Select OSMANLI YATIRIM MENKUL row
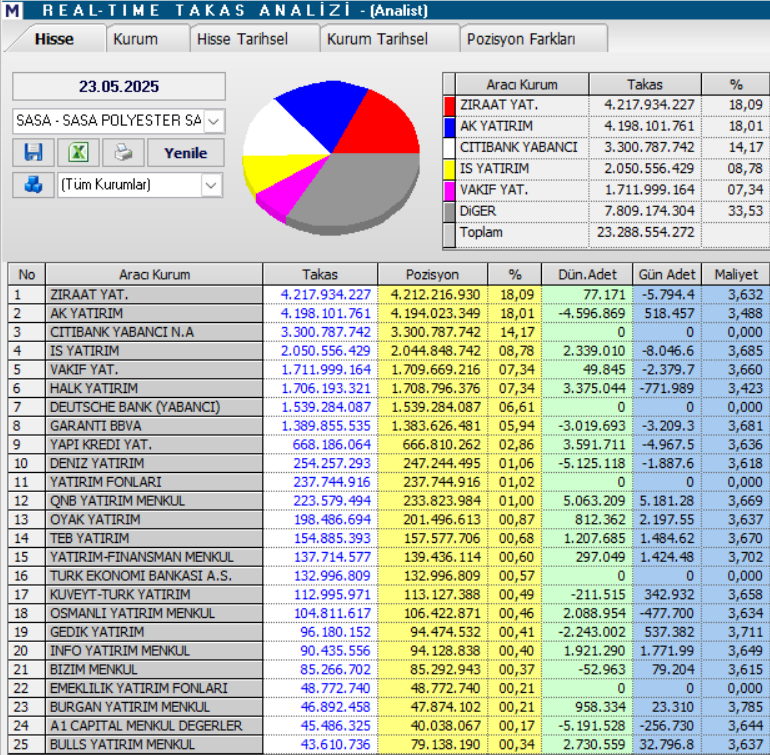Screen dimensions: 770x755 (388, 613)
